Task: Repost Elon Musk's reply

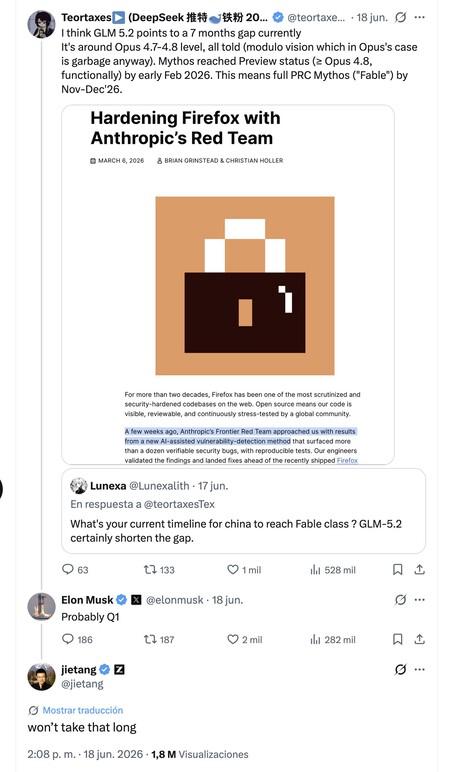Action: click(159, 640)
